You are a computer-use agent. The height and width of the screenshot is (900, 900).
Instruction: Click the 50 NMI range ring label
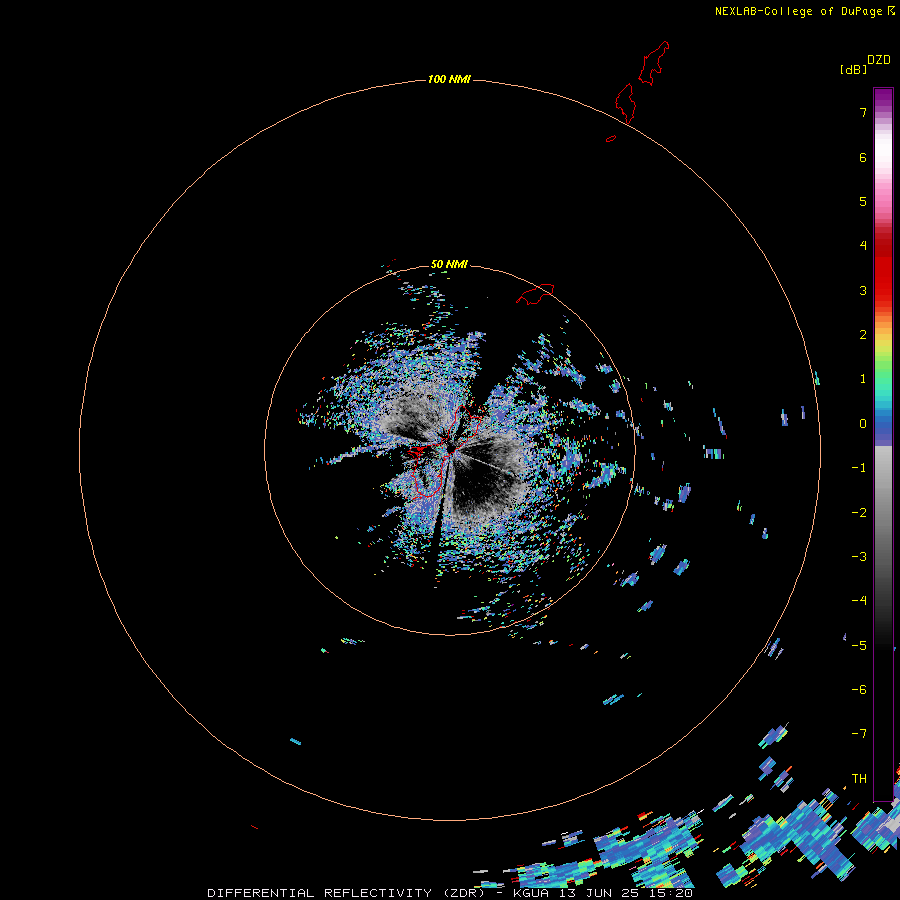(449, 264)
